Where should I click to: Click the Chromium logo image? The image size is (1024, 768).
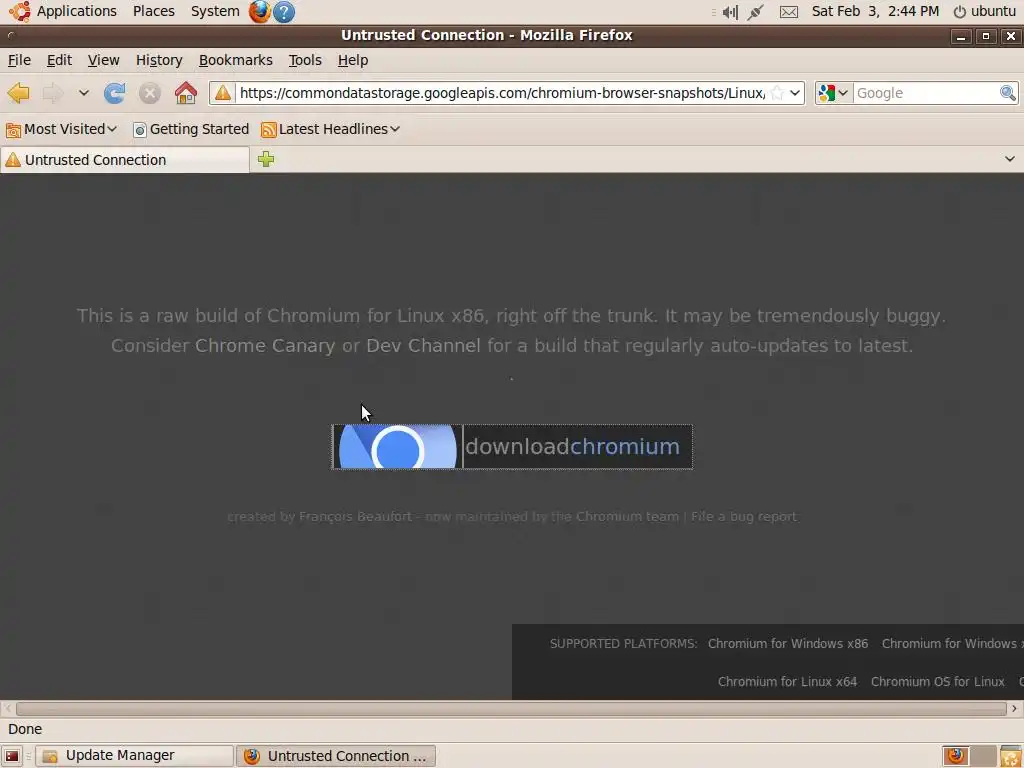(397, 447)
